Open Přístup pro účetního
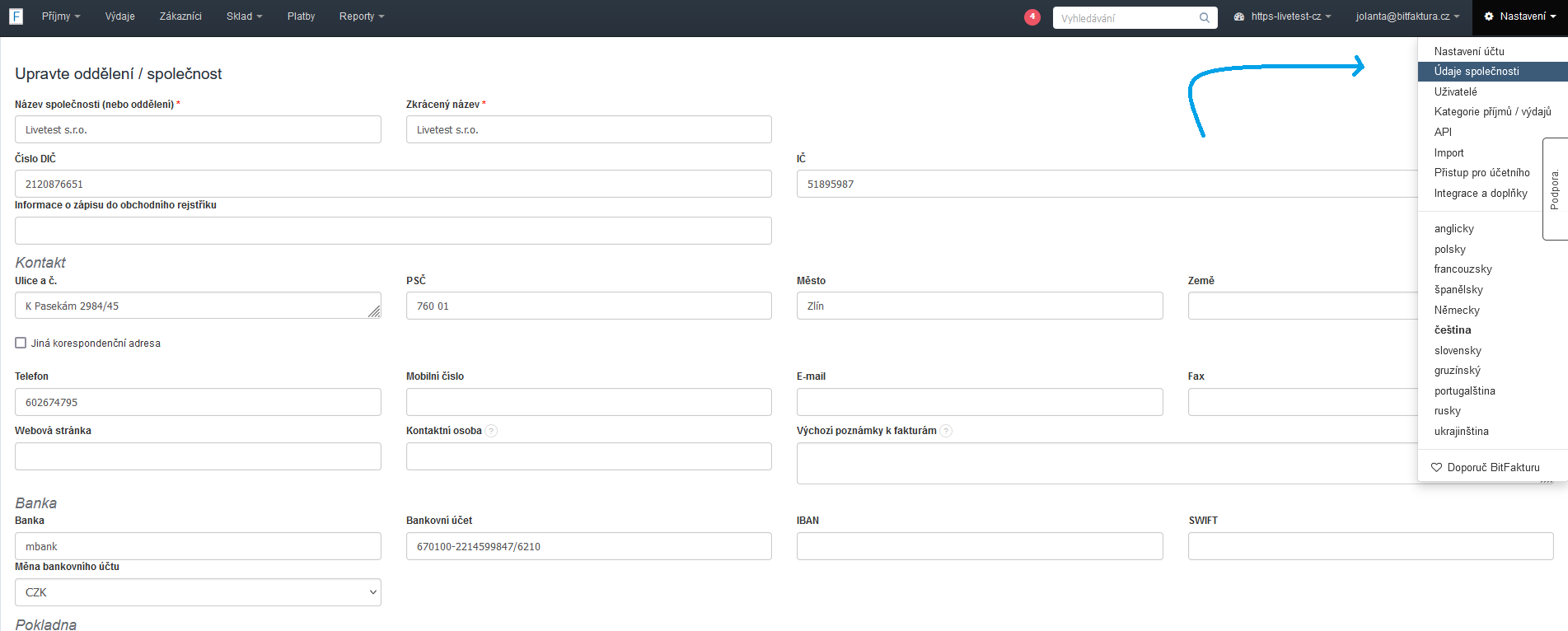Image resolution: width=1568 pixels, height=631 pixels. coord(1481,173)
